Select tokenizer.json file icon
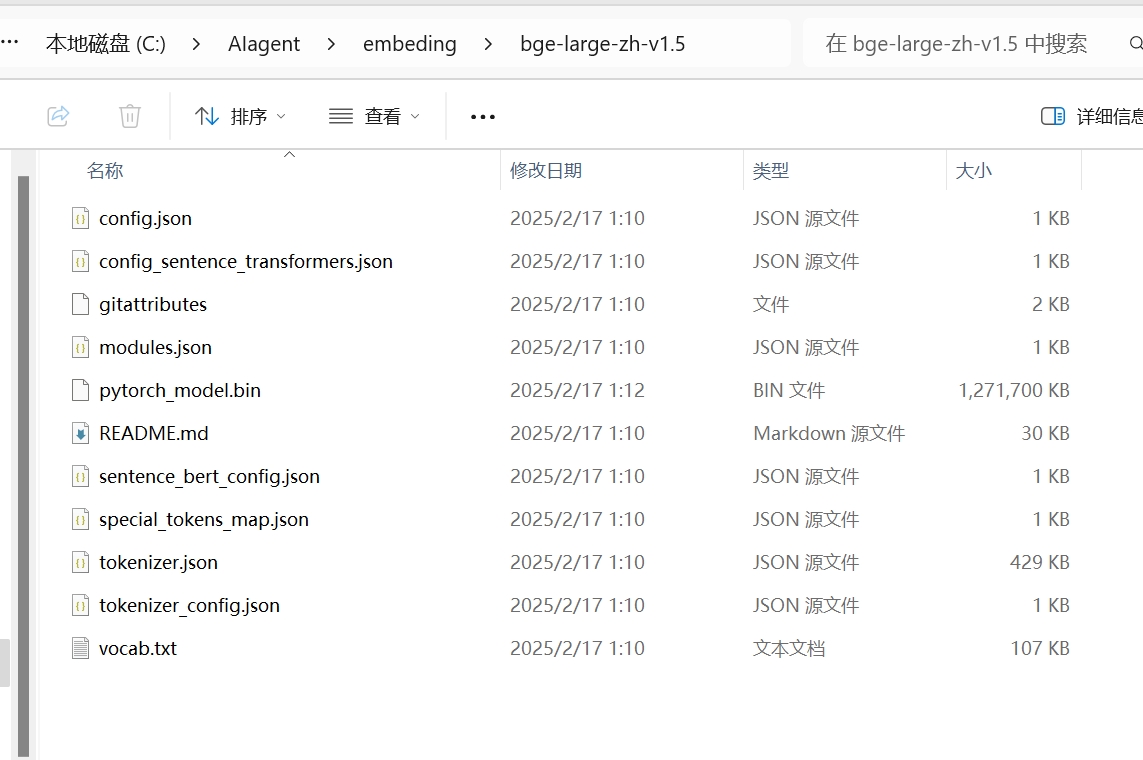Viewport: 1143px width, 760px height. click(80, 562)
